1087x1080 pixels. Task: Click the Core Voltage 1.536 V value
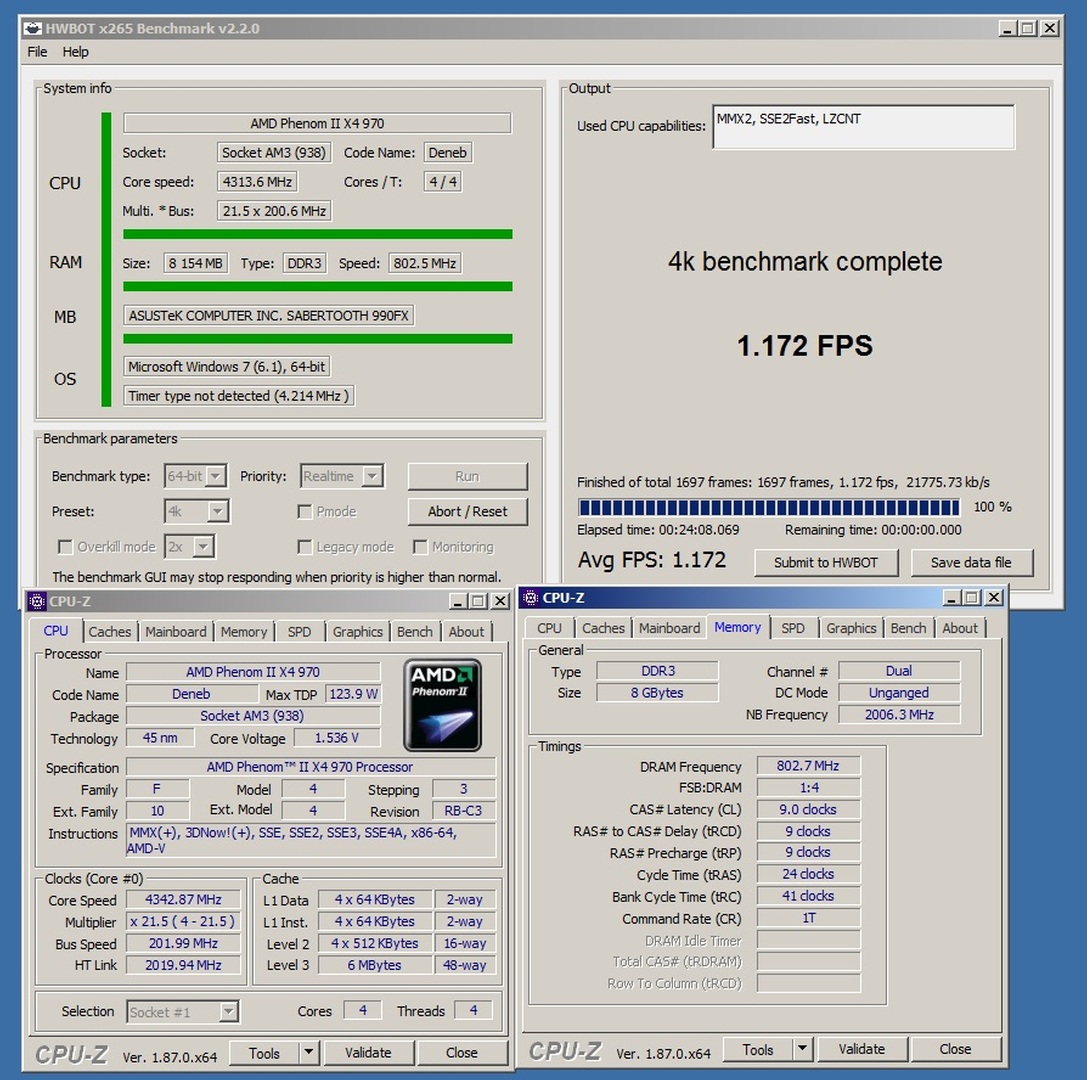tap(337, 738)
